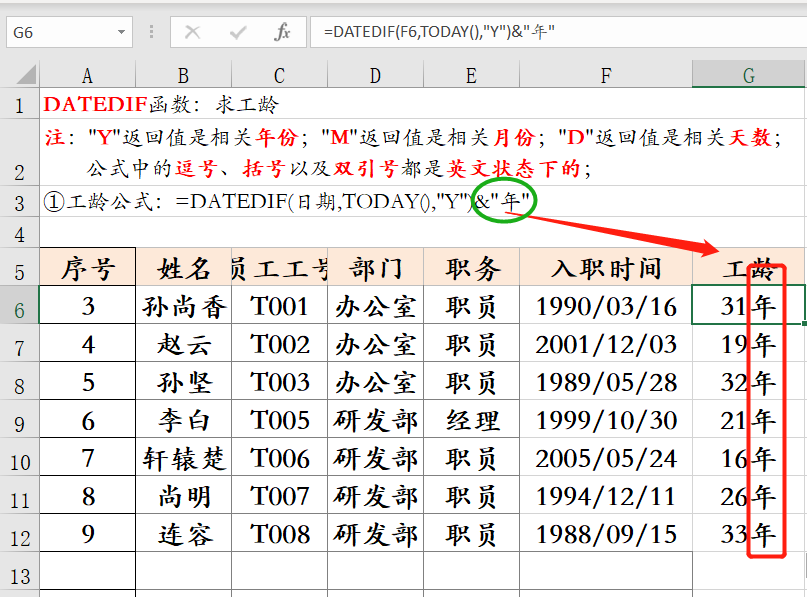Select row 4 header
This screenshot has width=807, height=597.
20,233
